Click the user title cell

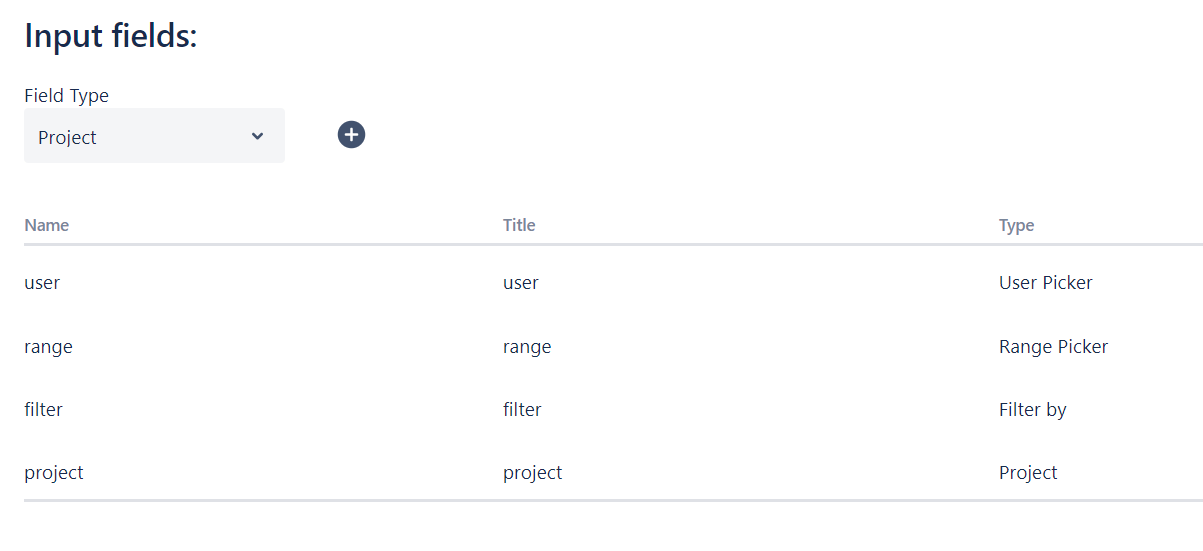[521, 283]
